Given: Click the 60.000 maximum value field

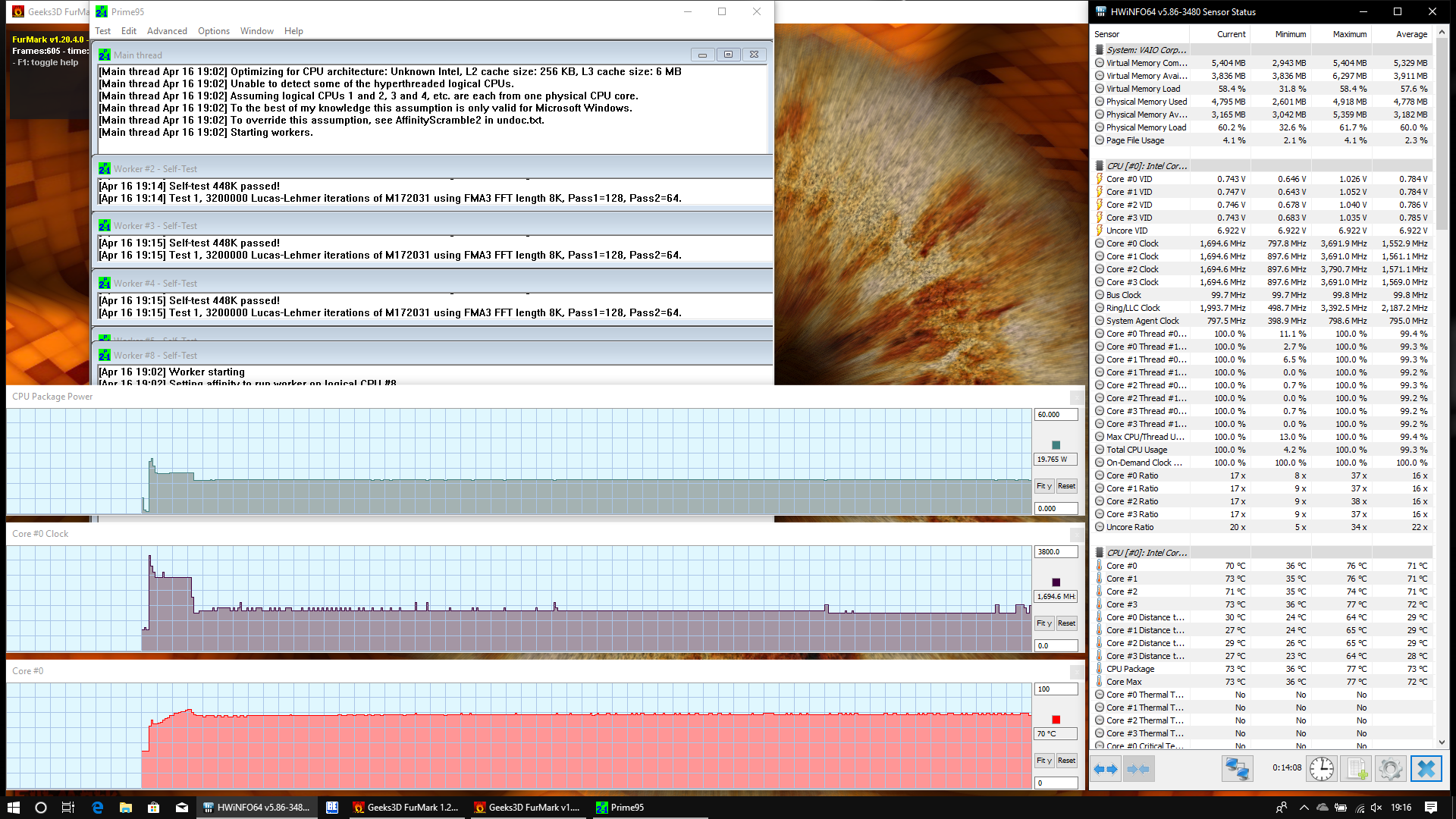Looking at the screenshot, I should tap(1056, 415).
